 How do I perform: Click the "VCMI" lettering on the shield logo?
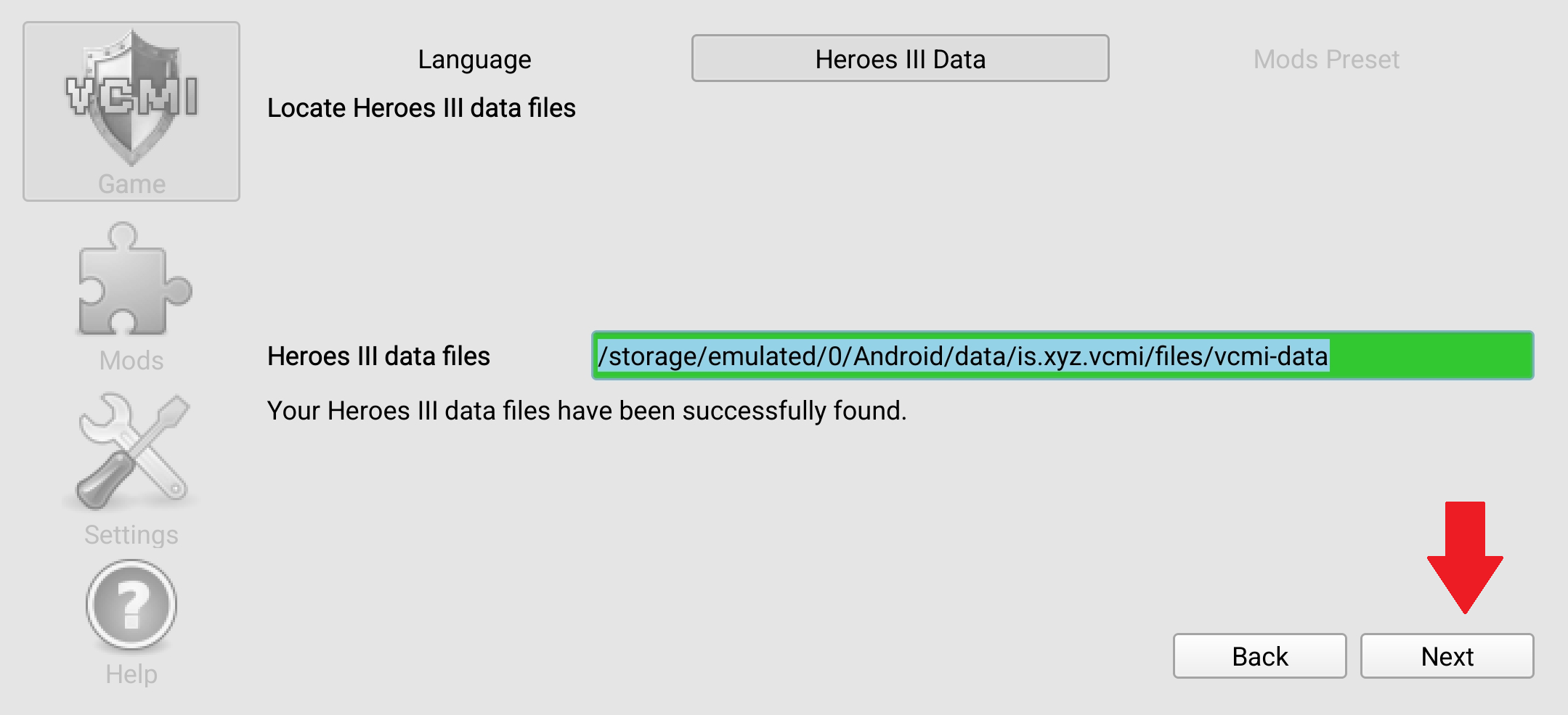[131, 96]
